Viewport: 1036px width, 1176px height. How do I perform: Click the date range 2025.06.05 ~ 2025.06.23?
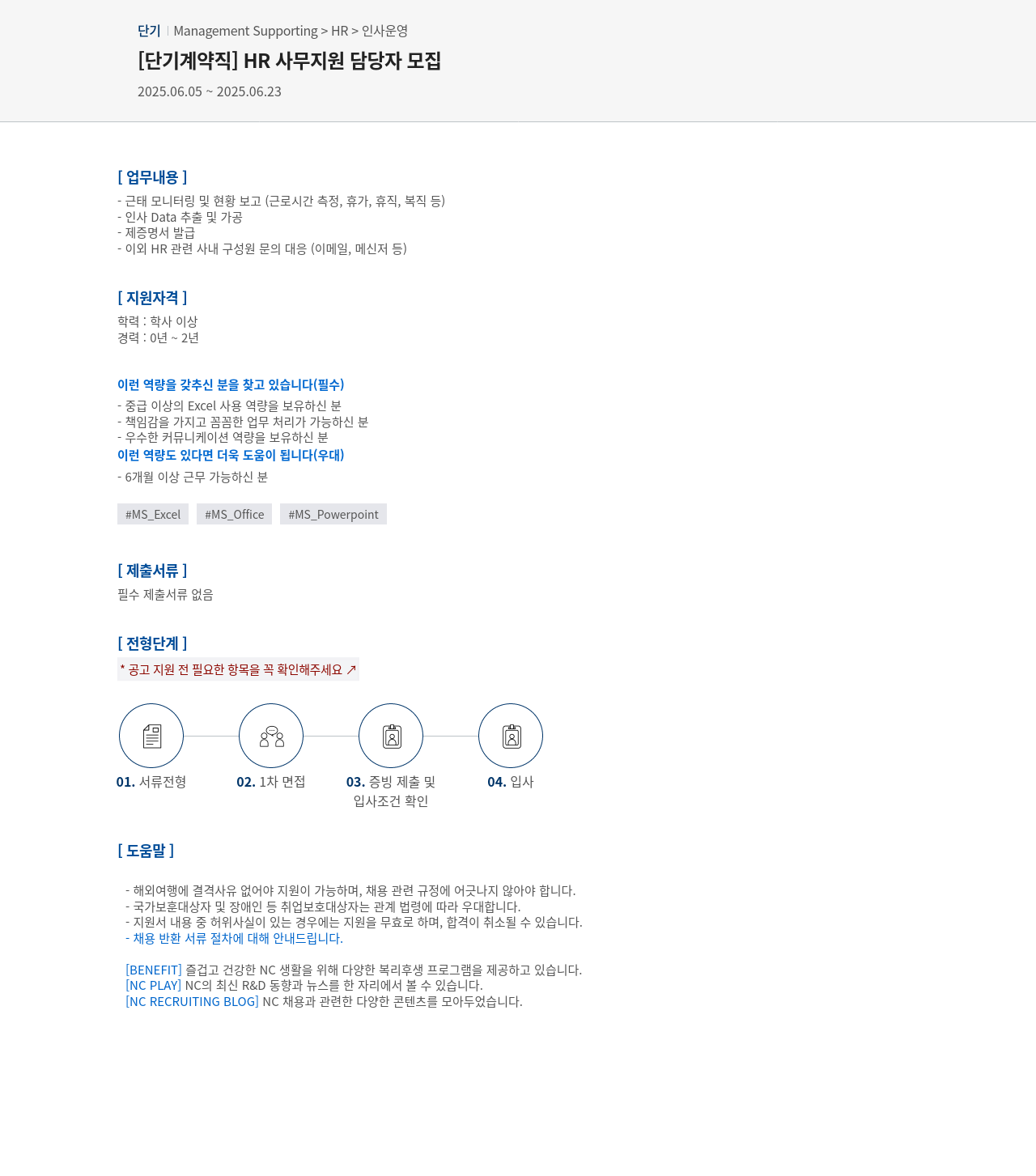pyautogui.click(x=210, y=91)
